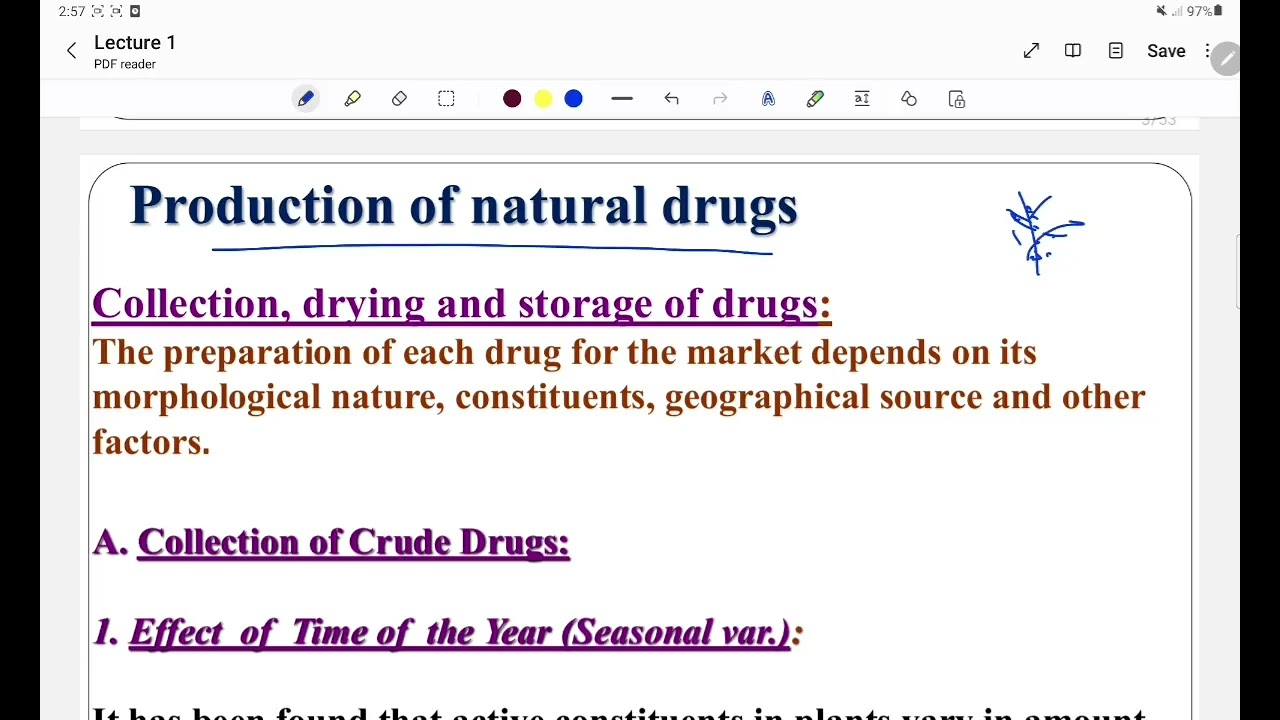
Task: Pick the blue pen color
Action: click(x=574, y=99)
